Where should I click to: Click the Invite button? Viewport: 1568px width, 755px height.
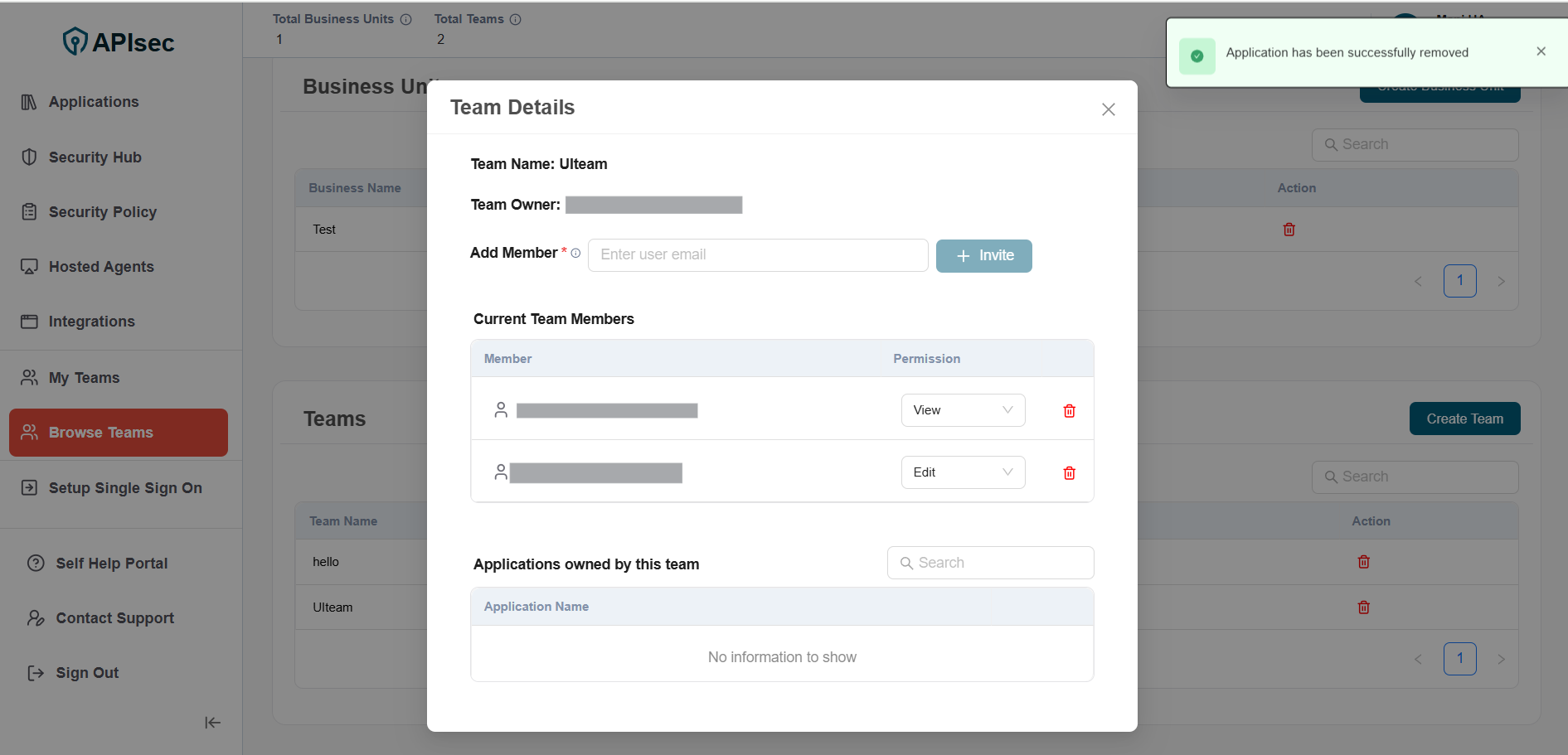[x=983, y=256]
